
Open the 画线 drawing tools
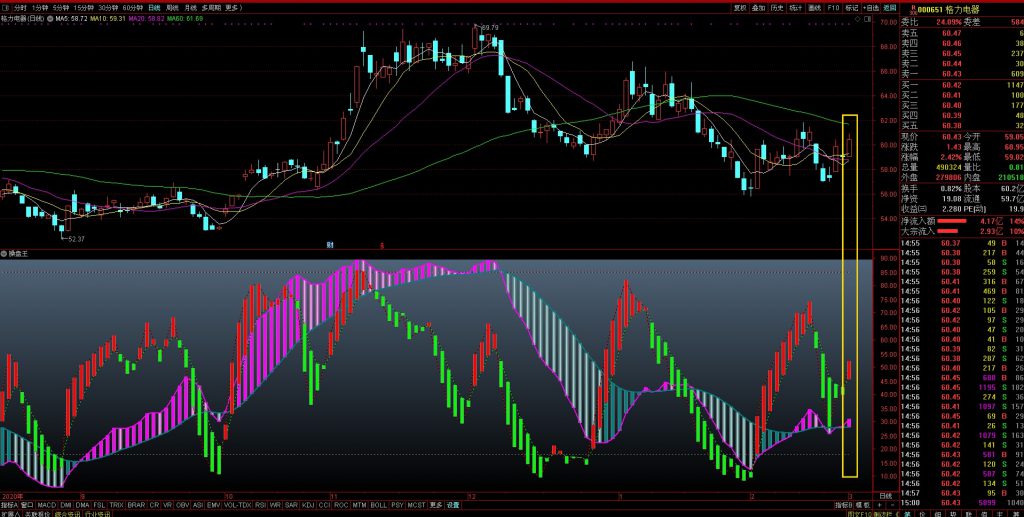pyautogui.click(x=813, y=7)
